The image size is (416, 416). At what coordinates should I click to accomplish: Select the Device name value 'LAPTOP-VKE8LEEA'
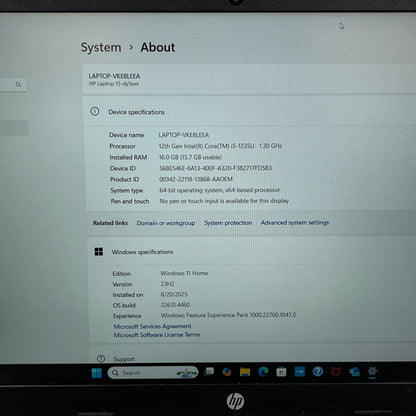point(184,135)
